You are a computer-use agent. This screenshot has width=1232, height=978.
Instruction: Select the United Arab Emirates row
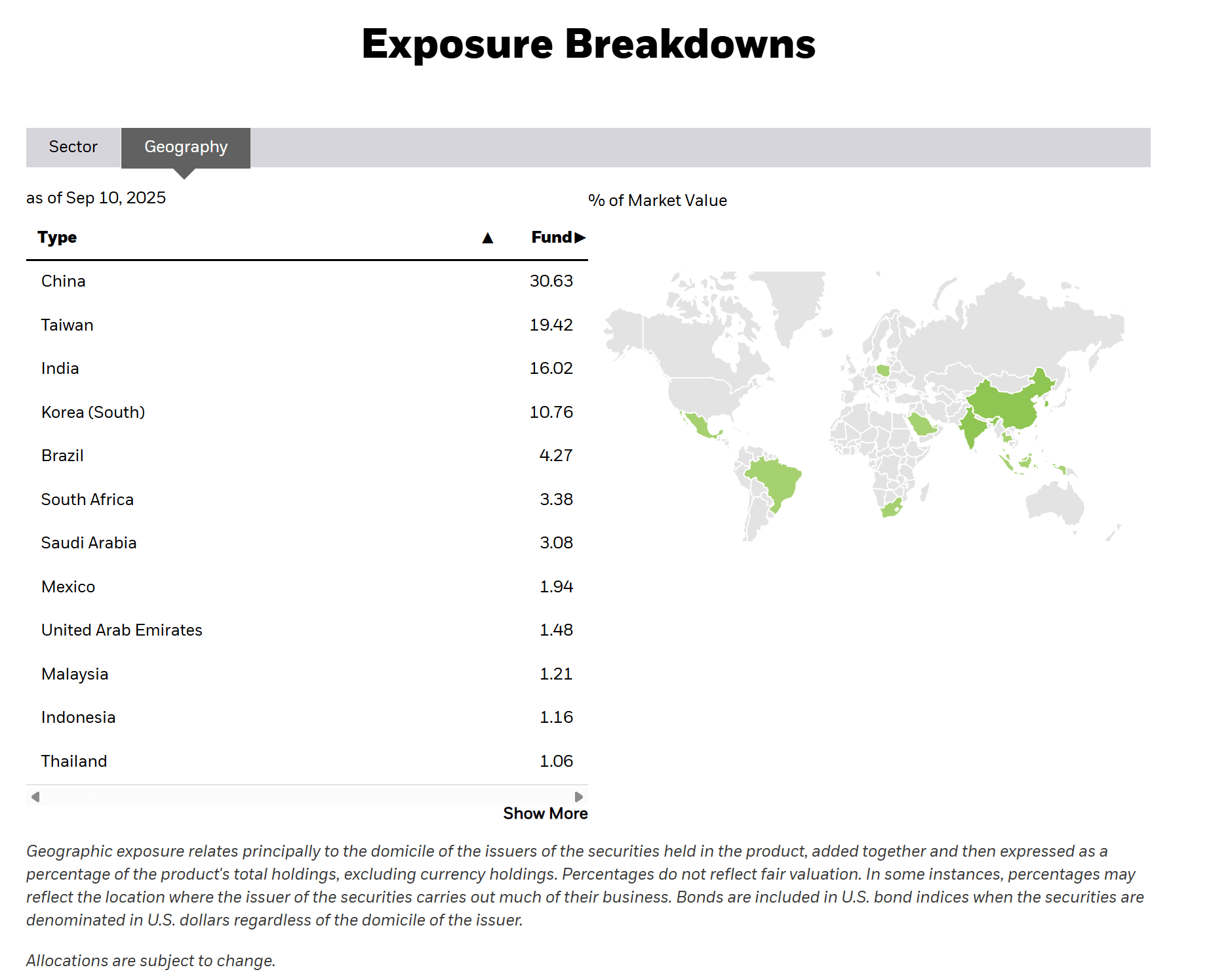pyautogui.click(x=306, y=630)
